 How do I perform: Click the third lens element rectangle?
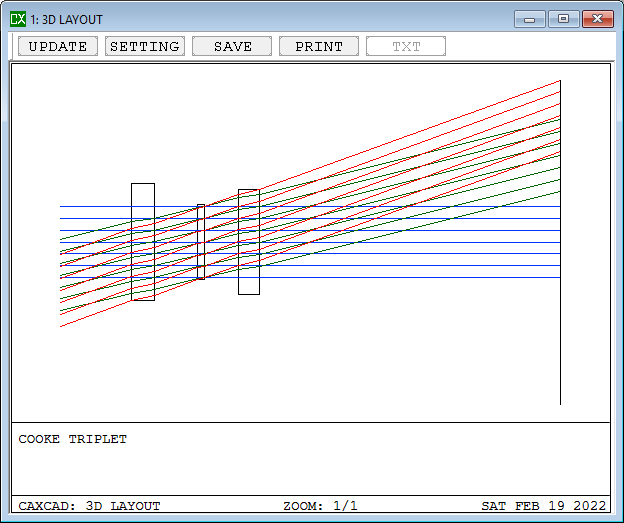249,242
